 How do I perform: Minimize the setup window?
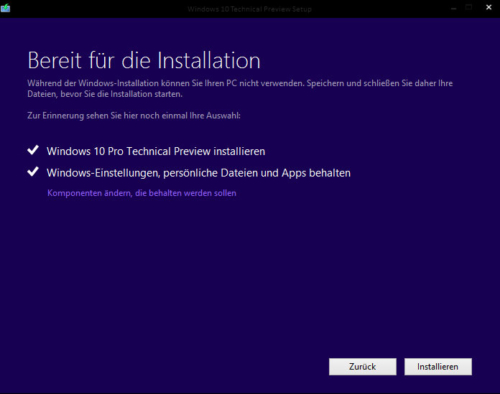click(453, 8)
